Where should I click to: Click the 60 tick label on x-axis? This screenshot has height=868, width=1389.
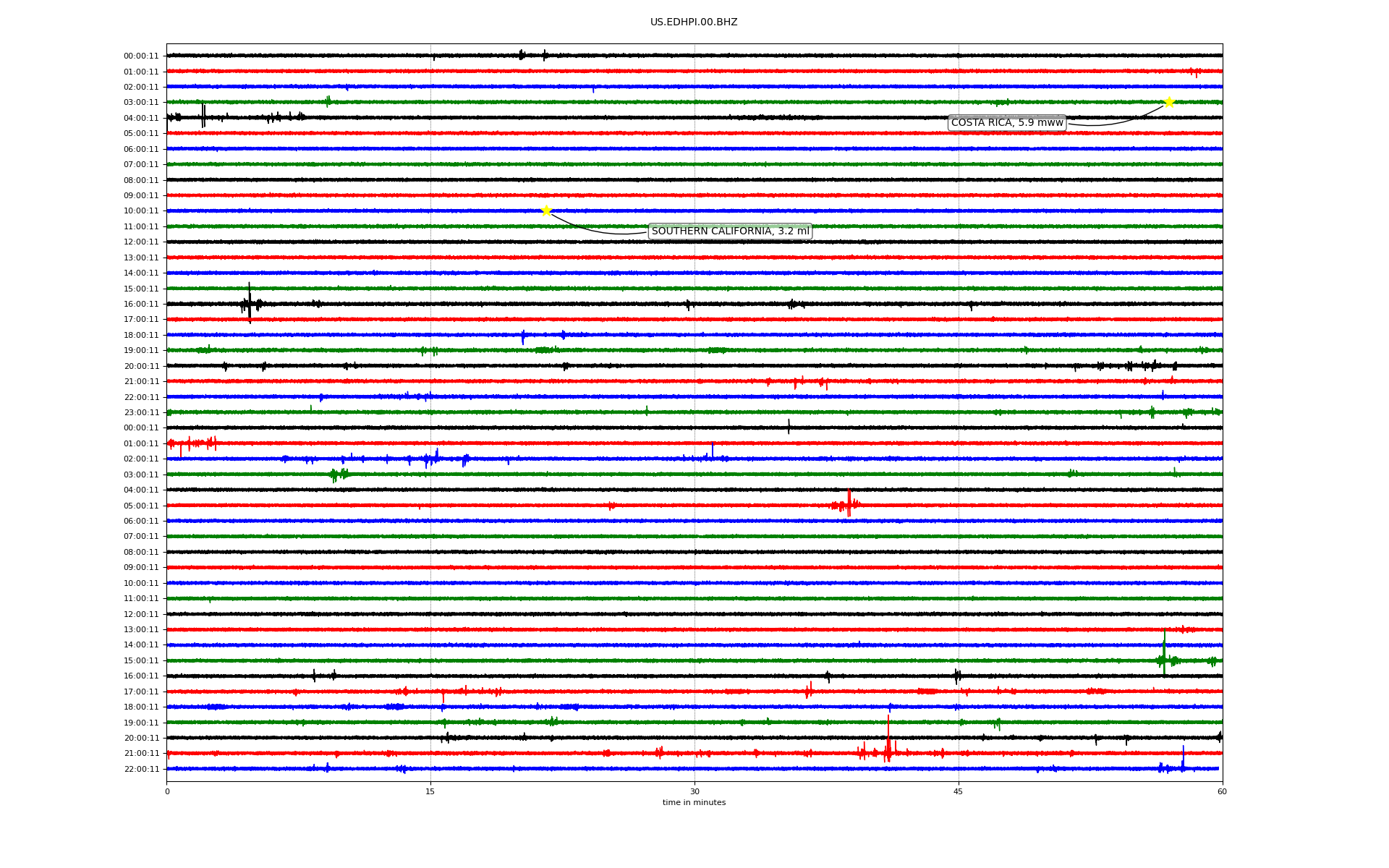pos(1222,791)
